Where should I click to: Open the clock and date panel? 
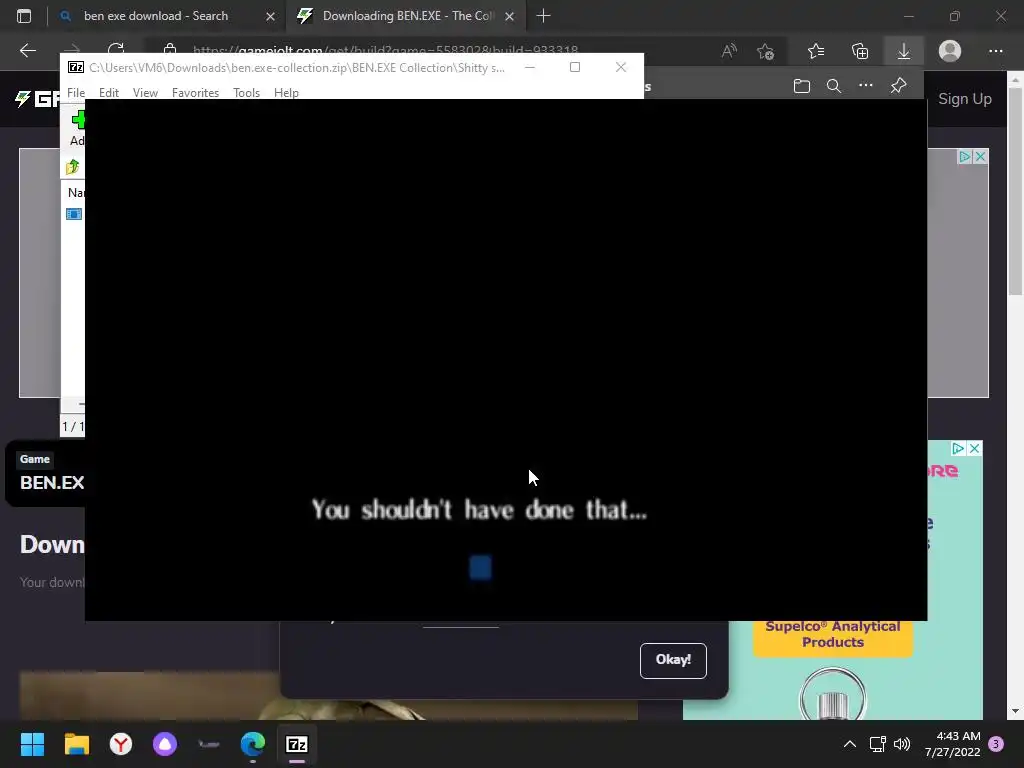point(953,744)
